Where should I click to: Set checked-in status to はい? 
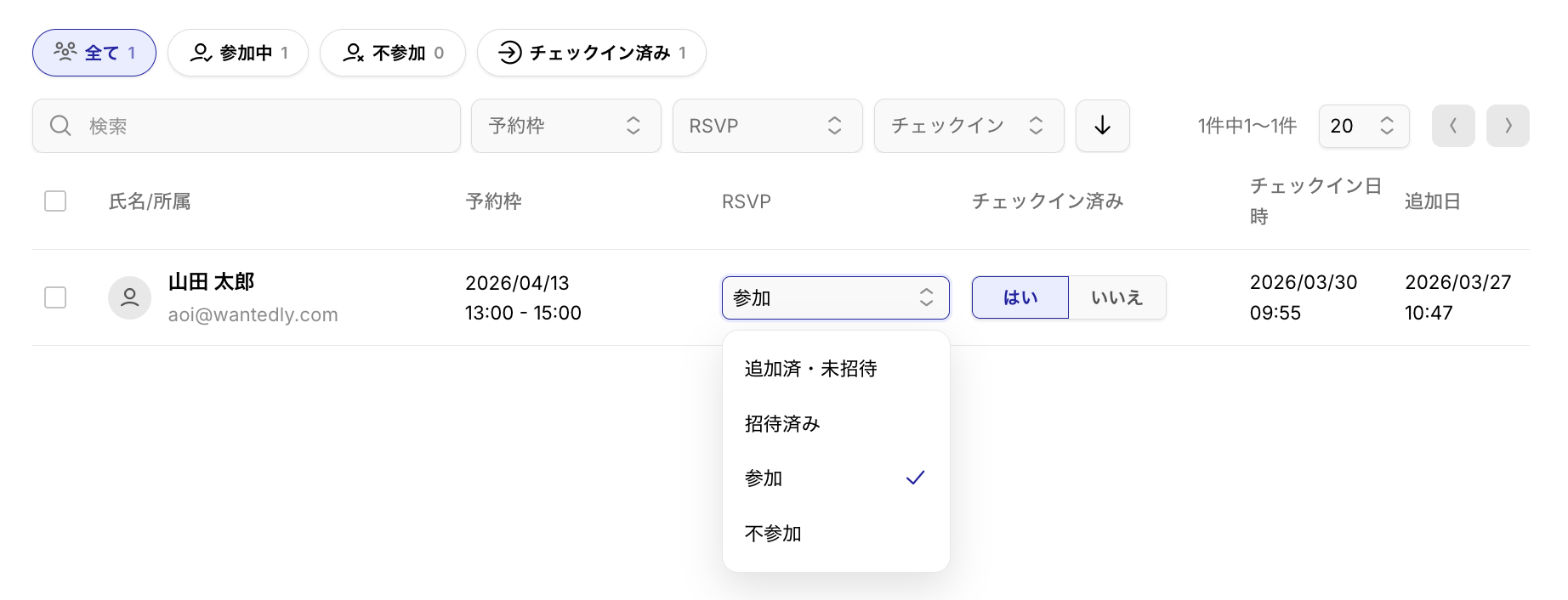click(x=1020, y=297)
